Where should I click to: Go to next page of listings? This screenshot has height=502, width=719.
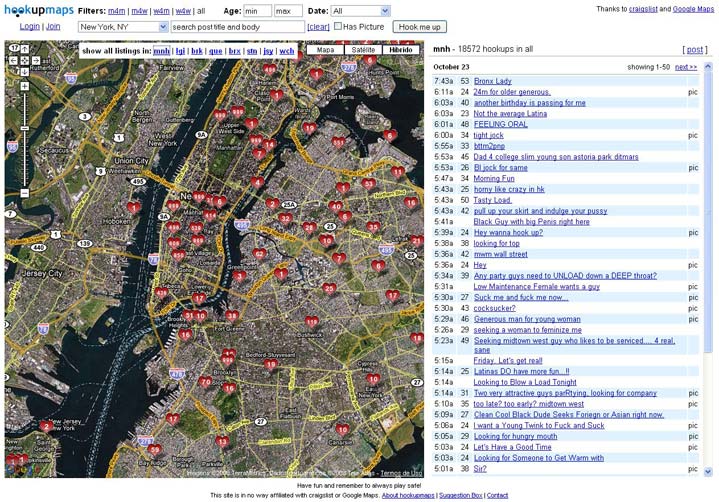[685, 67]
